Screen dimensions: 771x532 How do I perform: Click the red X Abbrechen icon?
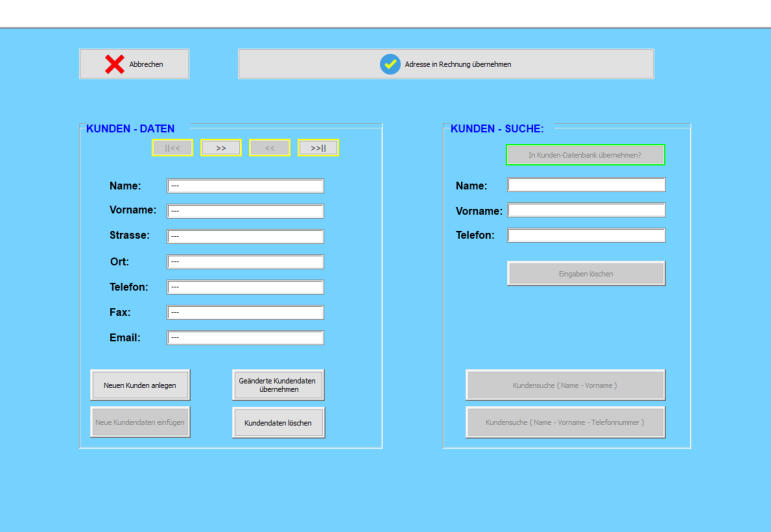115,64
